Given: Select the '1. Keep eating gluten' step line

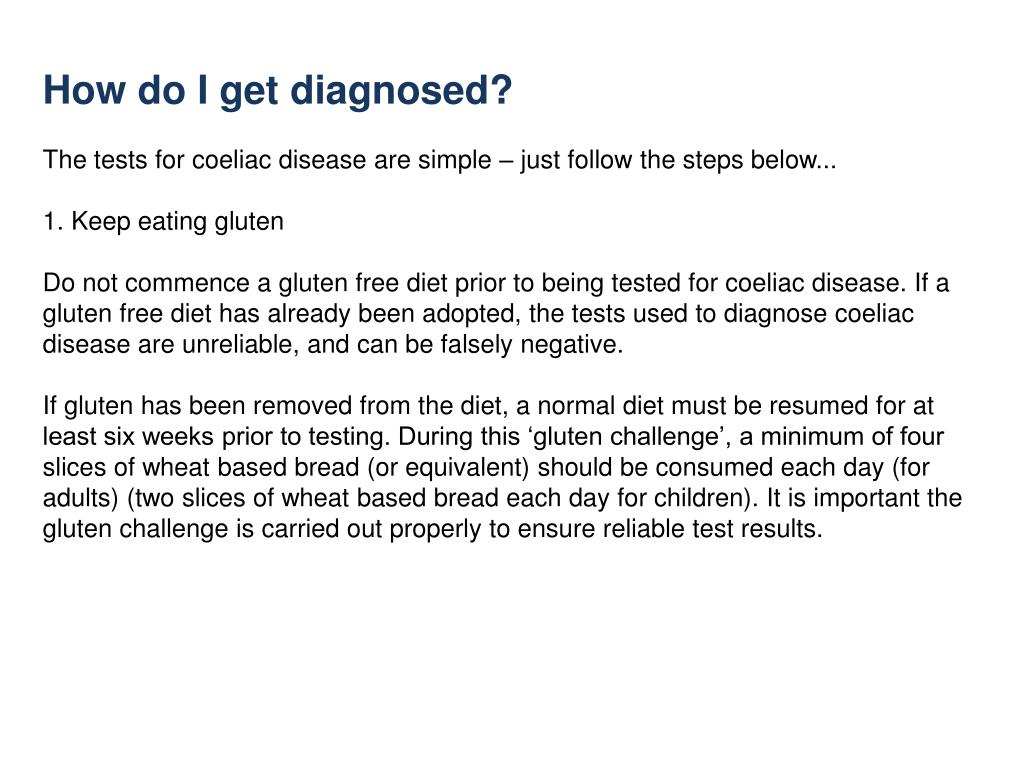Looking at the screenshot, I should tap(163, 222).
